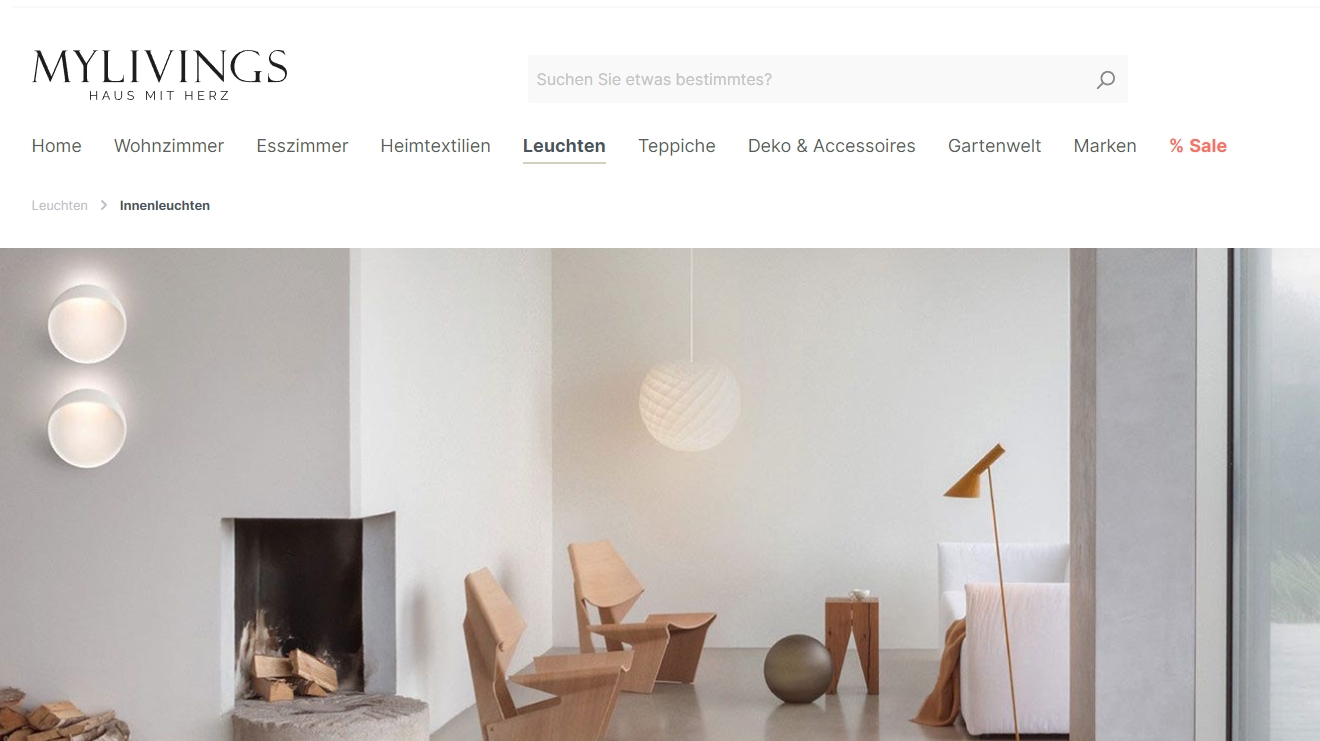The image size is (1320, 741).
Task: Click the Innenleuchten breadcrumb item
Action: click(x=165, y=205)
